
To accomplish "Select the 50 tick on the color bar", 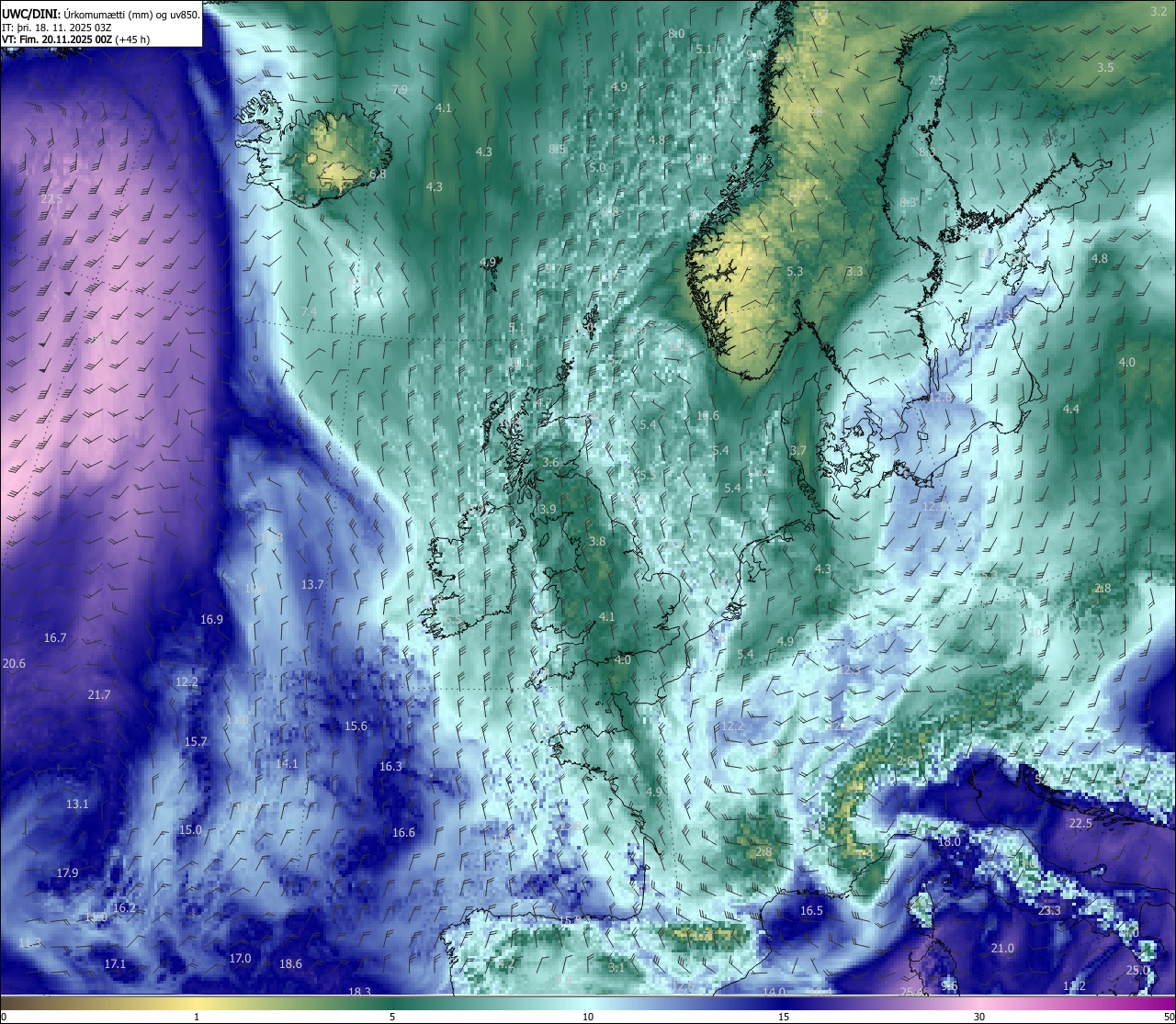I will pyautogui.click(x=1169, y=1017).
